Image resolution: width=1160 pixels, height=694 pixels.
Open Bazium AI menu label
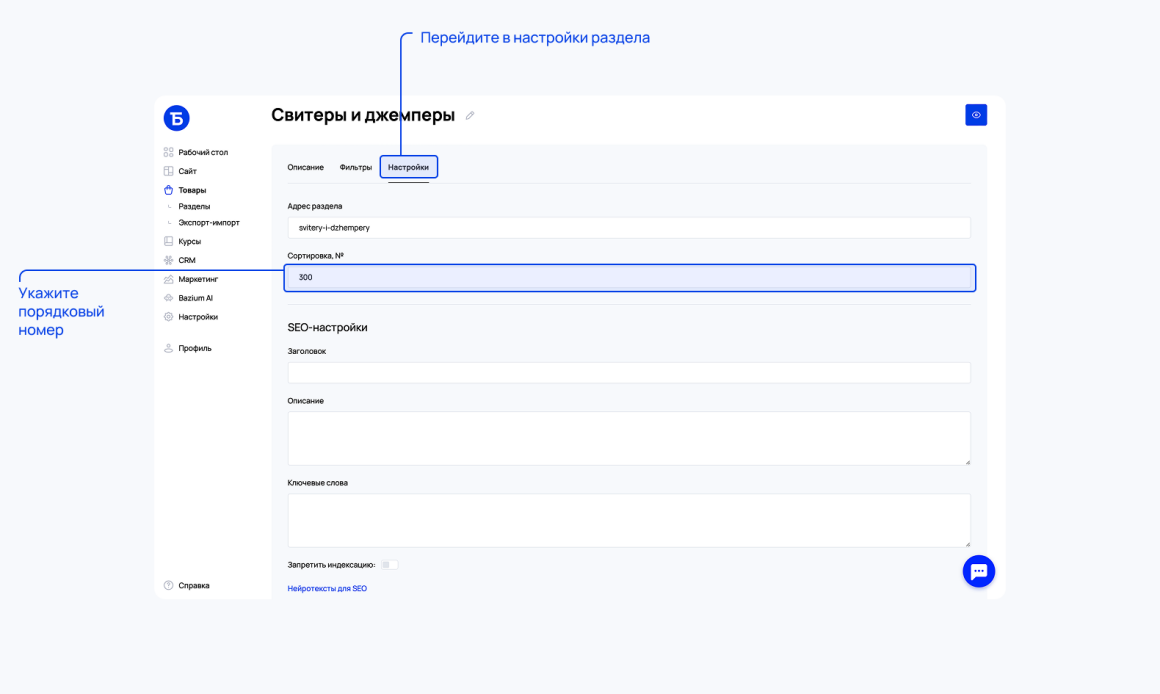(195, 298)
